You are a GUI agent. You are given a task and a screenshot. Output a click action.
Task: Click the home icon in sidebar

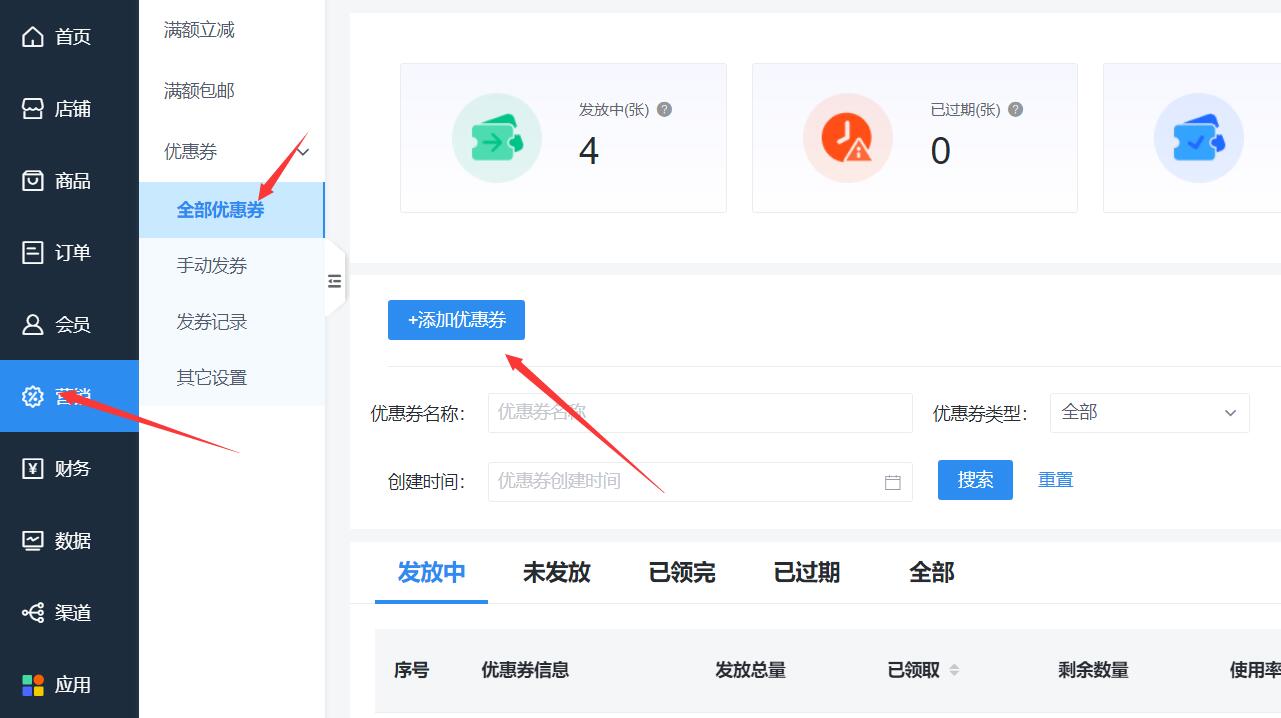point(33,37)
